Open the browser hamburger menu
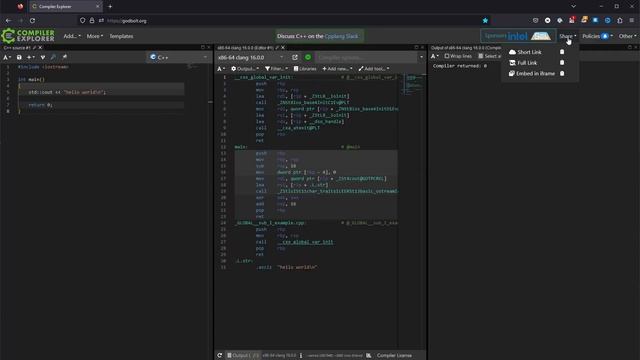 pos(632,20)
